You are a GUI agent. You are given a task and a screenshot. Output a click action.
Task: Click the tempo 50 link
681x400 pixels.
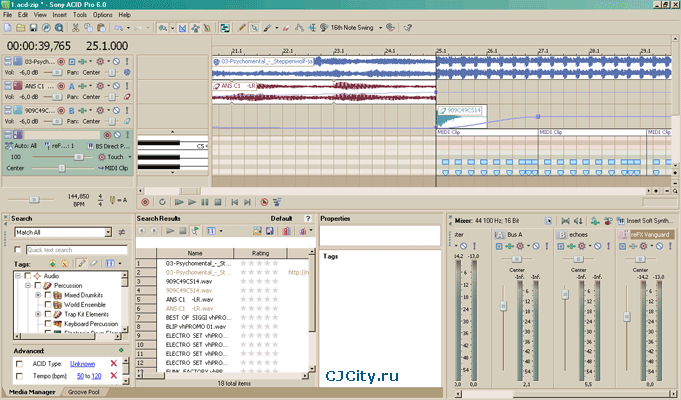[80, 376]
